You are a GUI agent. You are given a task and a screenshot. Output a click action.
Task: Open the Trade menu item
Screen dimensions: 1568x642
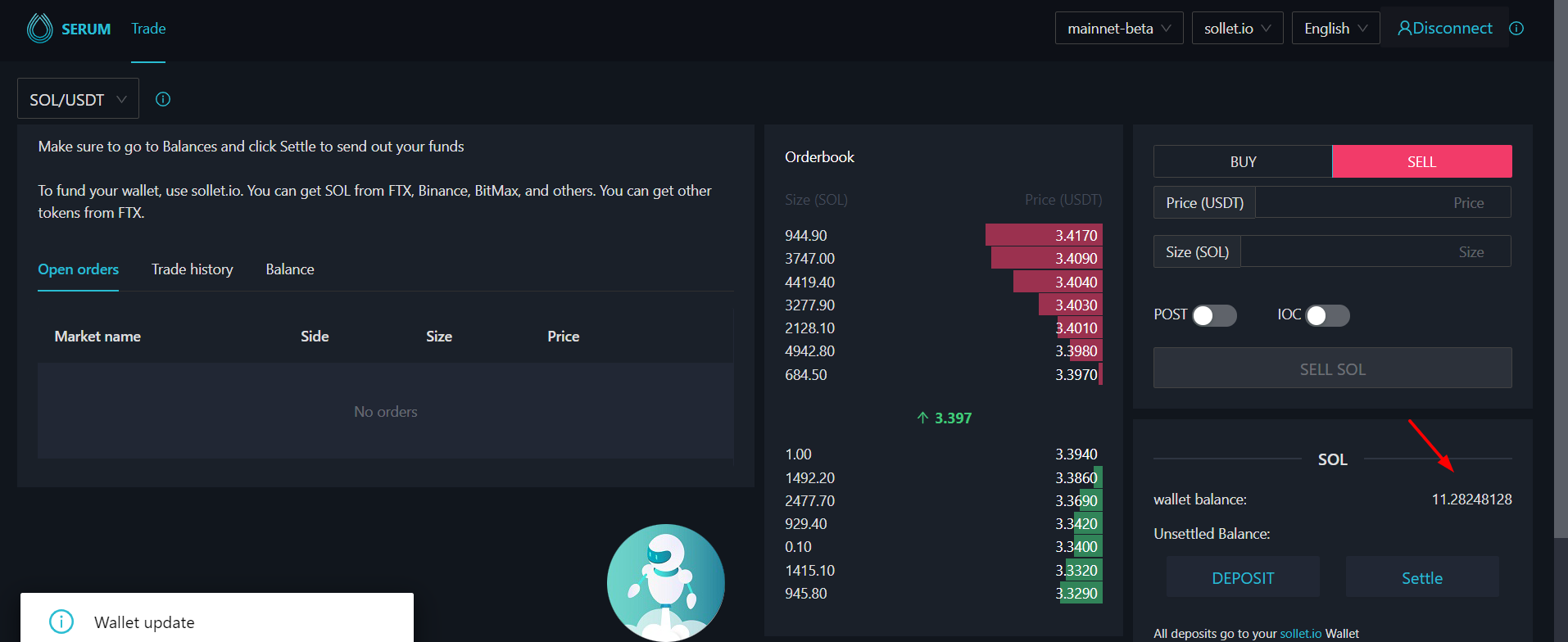tap(148, 29)
